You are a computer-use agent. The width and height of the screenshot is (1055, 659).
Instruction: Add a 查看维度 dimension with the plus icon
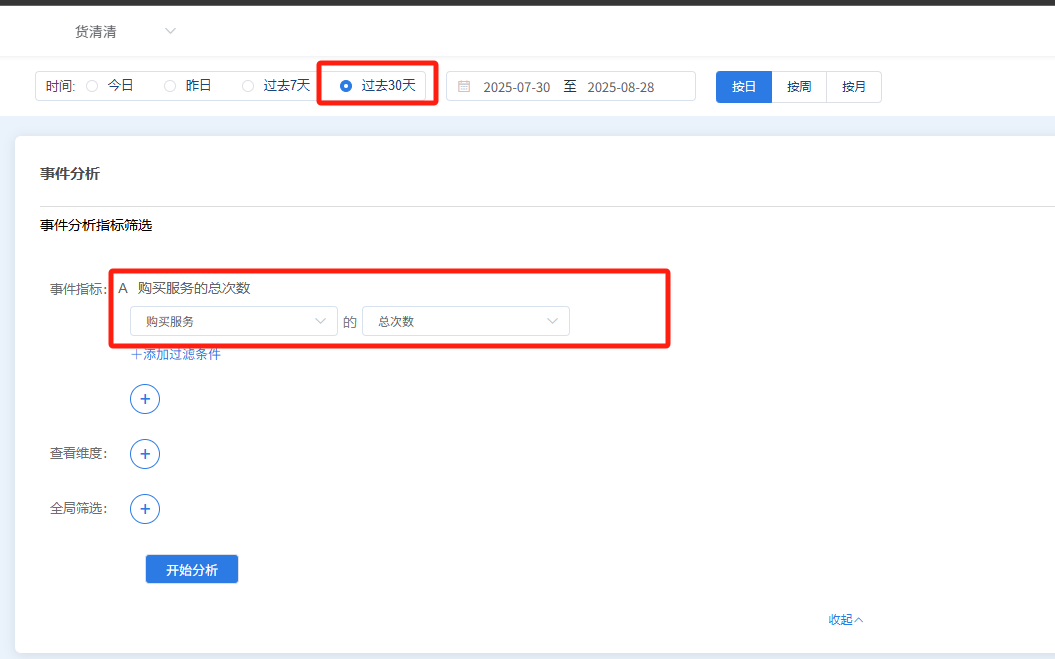145,454
